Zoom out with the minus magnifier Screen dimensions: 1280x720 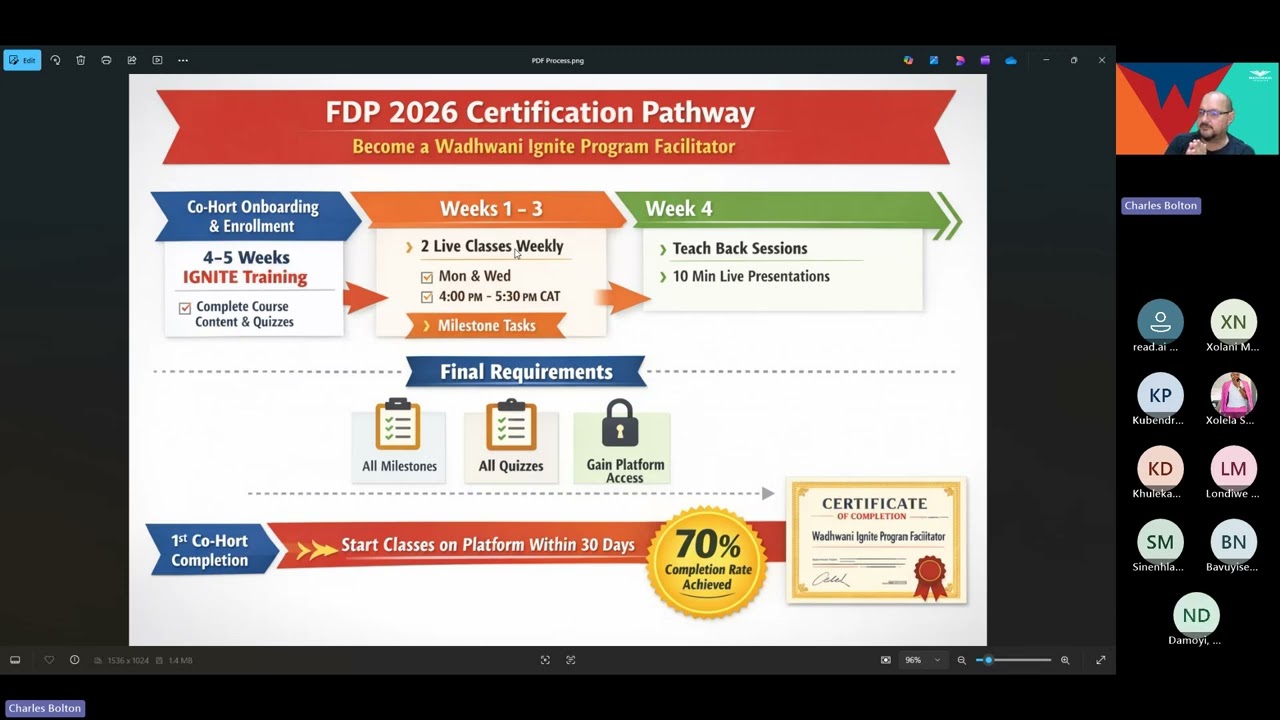(962, 660)
